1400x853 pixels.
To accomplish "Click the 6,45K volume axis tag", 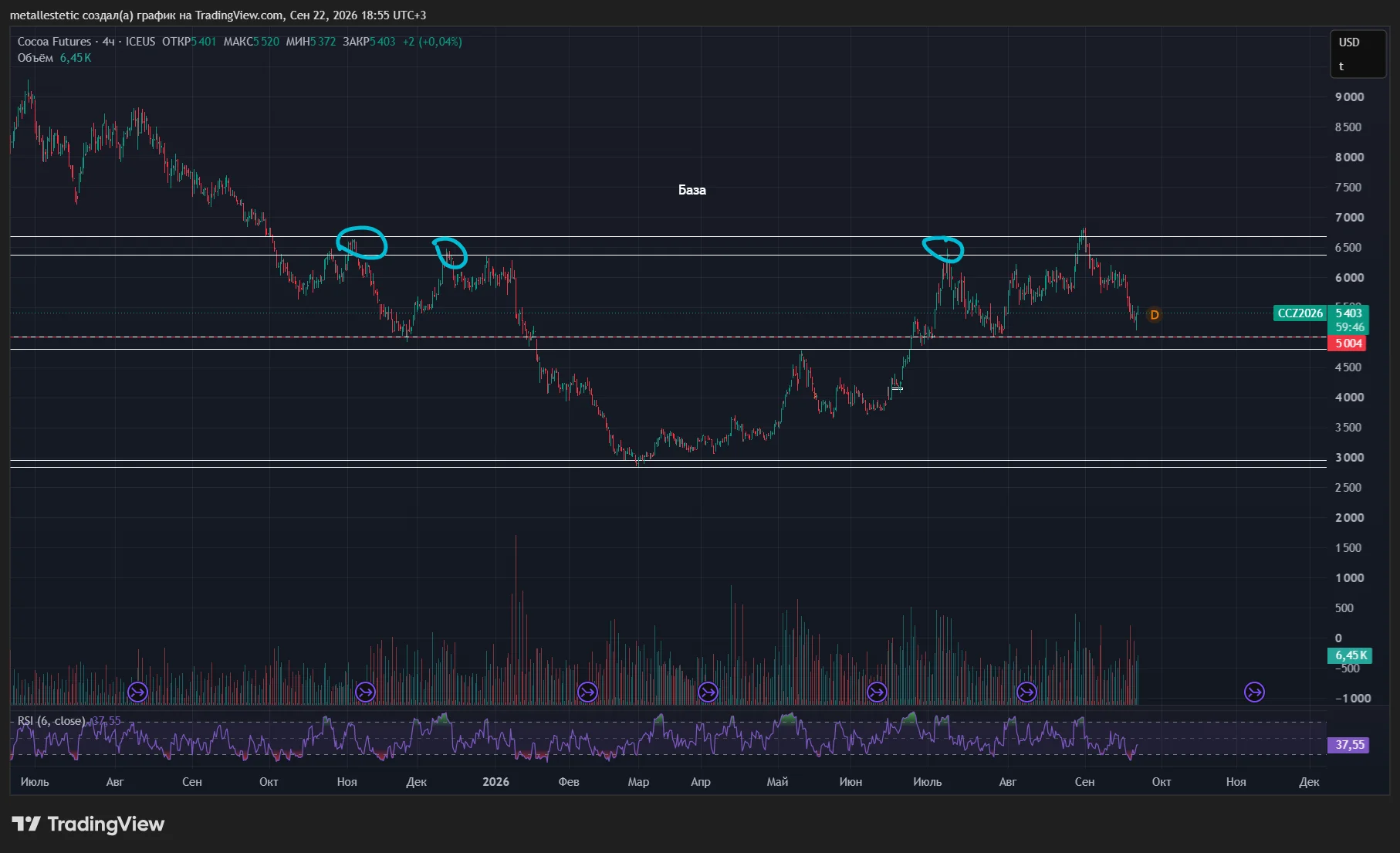I will pos(1351,655).
